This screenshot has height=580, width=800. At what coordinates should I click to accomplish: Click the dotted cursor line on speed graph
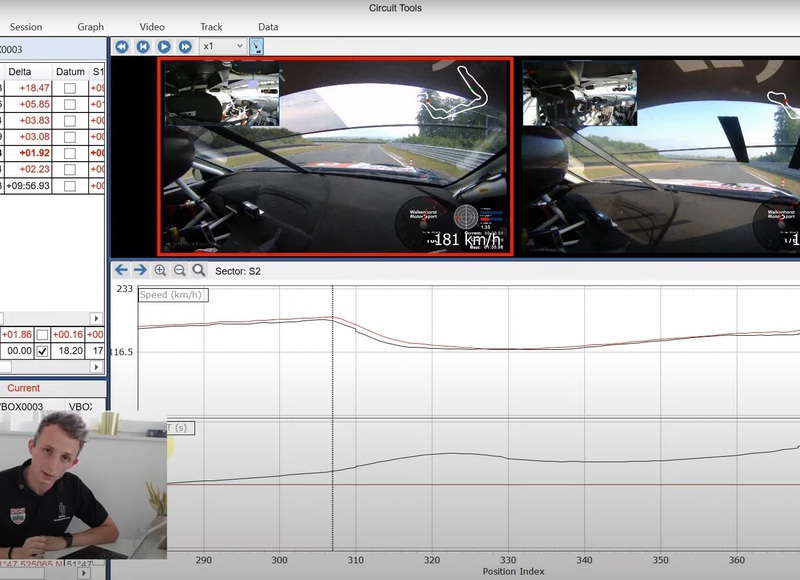pyautogui.click(x=333, y=418)
